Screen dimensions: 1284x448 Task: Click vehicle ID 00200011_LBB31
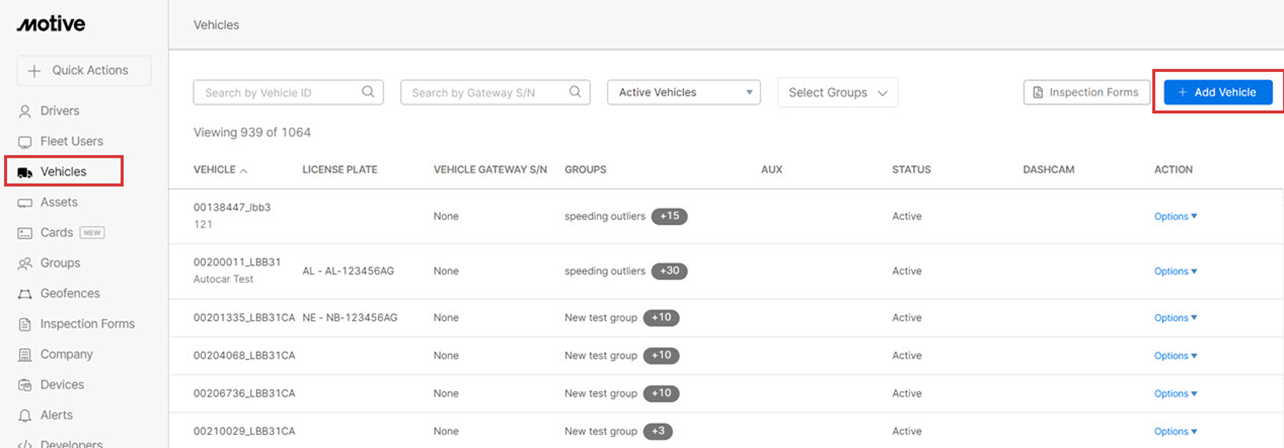(x=237, y=262)
